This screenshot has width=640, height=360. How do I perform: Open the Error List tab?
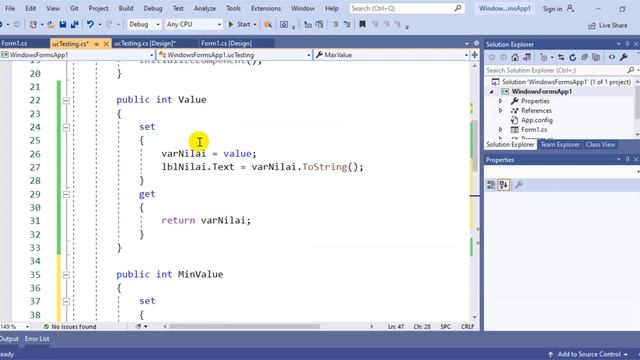[x=37, y=339]
